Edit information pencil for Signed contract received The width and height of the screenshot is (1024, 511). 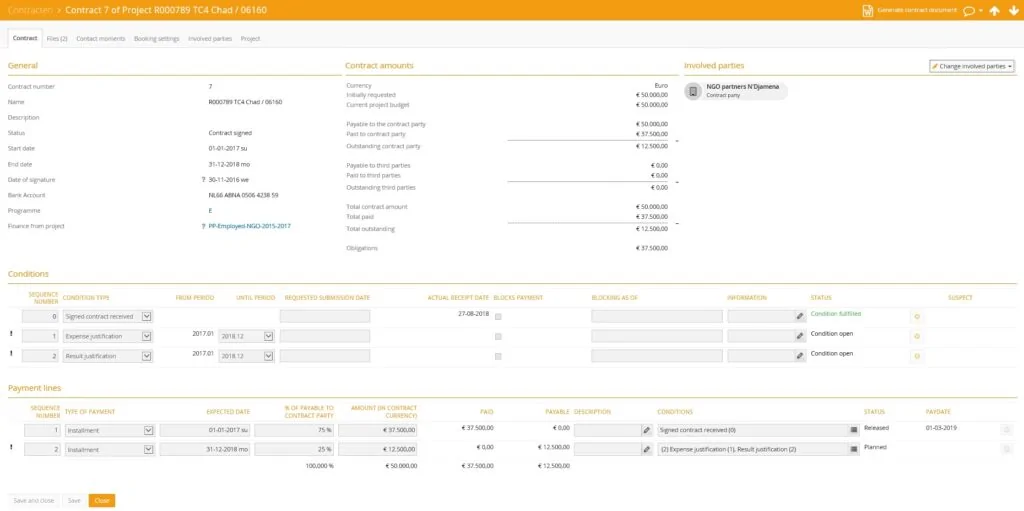click(800, 316)
